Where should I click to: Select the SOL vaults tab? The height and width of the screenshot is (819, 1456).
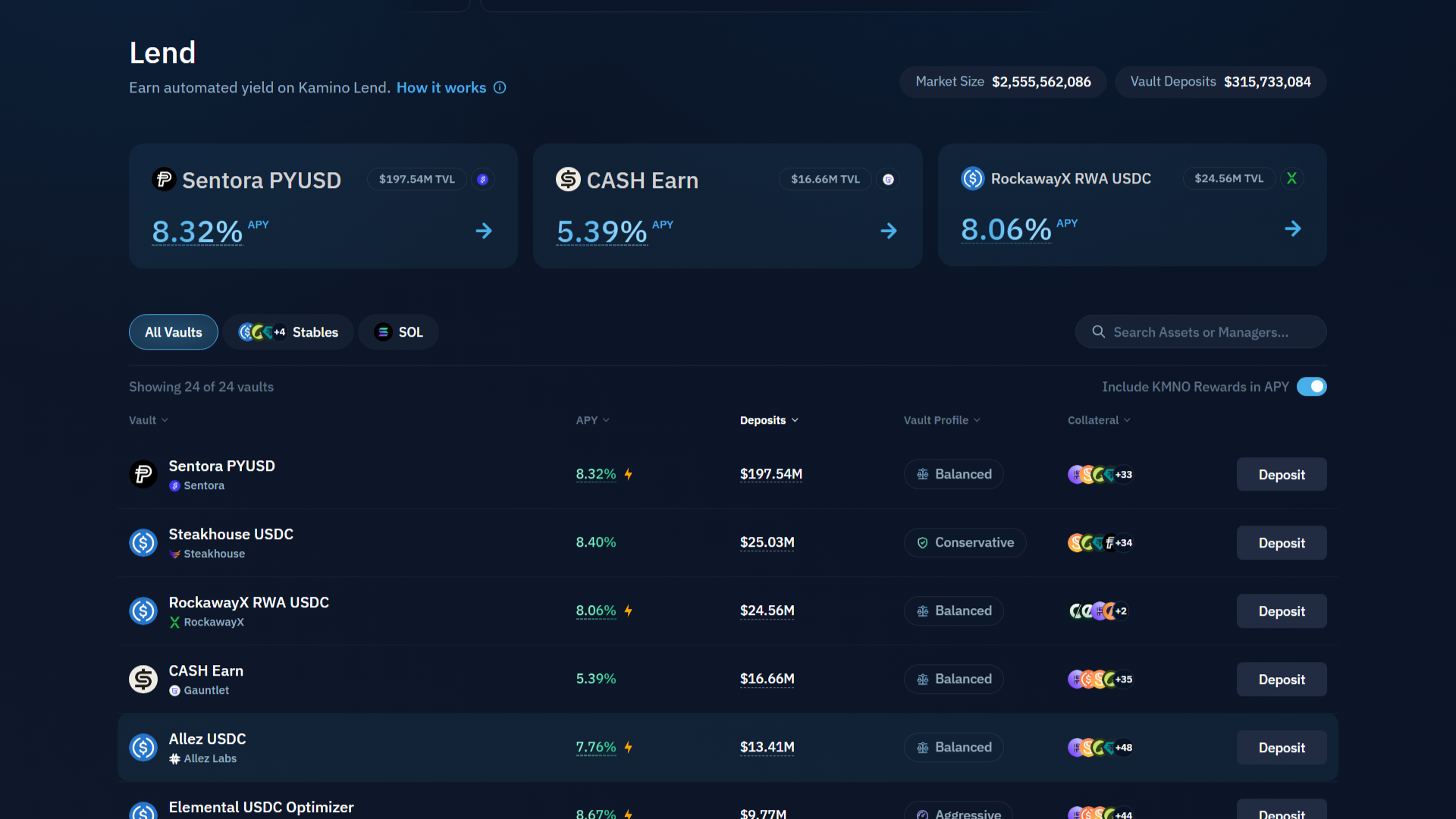(x=398, y=331)
